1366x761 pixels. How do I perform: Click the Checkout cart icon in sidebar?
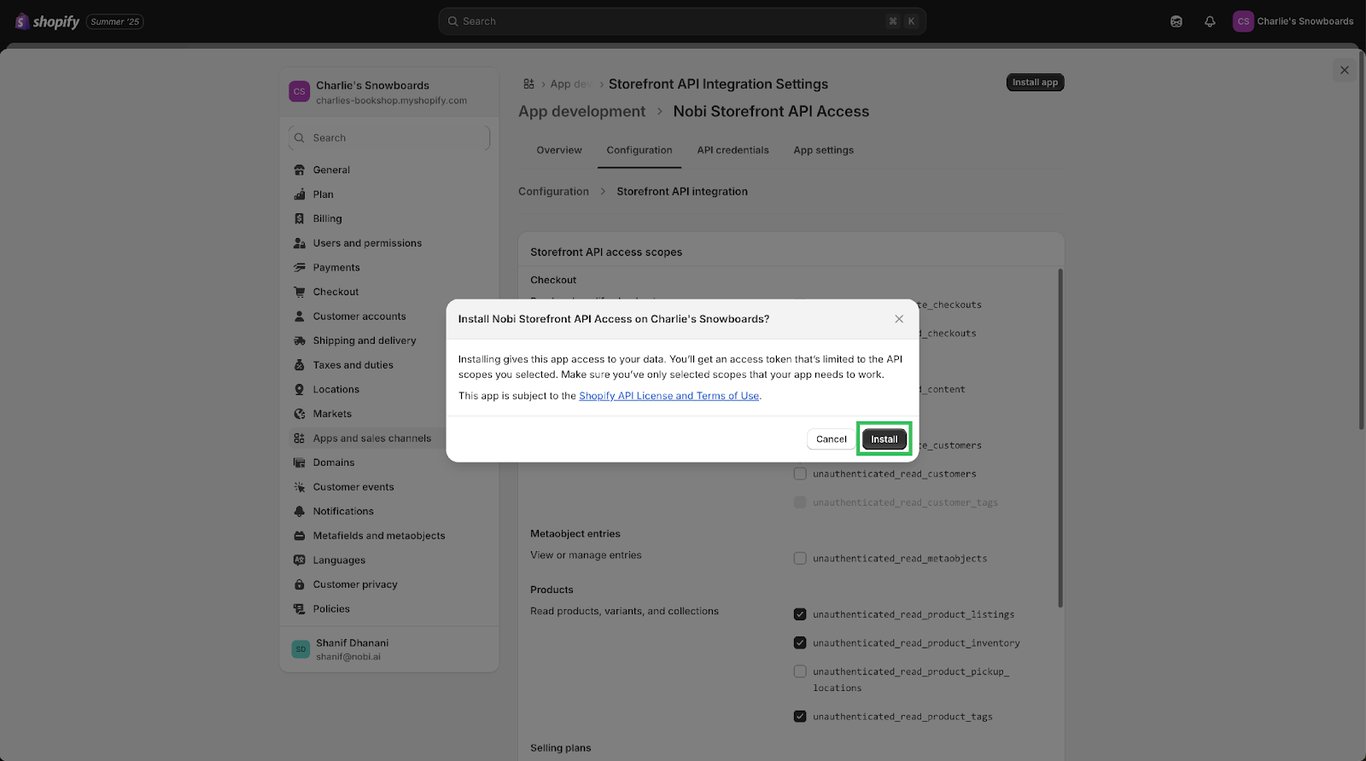tap(300, 292)
